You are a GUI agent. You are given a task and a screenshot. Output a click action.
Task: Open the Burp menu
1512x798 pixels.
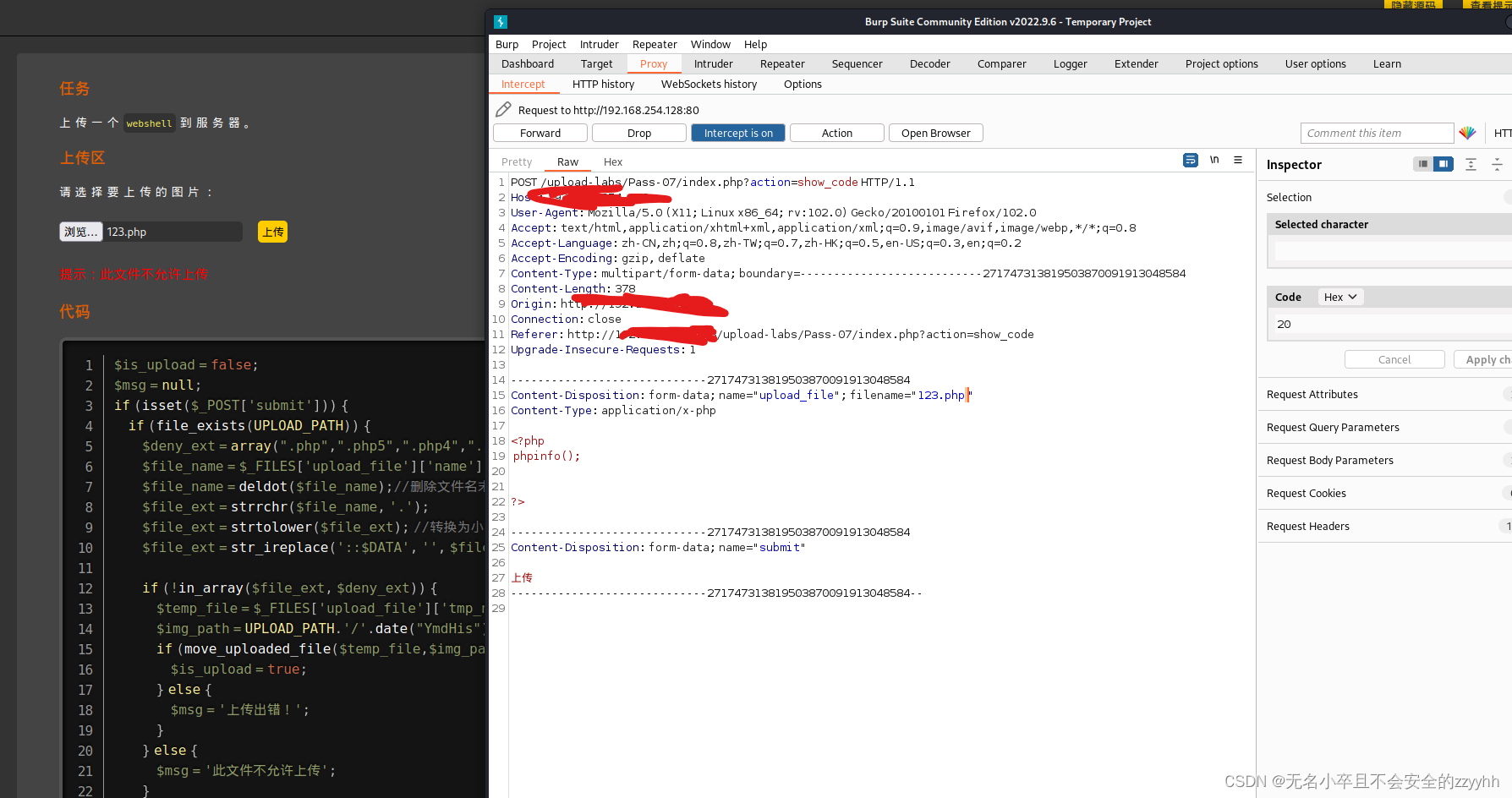(x=507, y=44)
